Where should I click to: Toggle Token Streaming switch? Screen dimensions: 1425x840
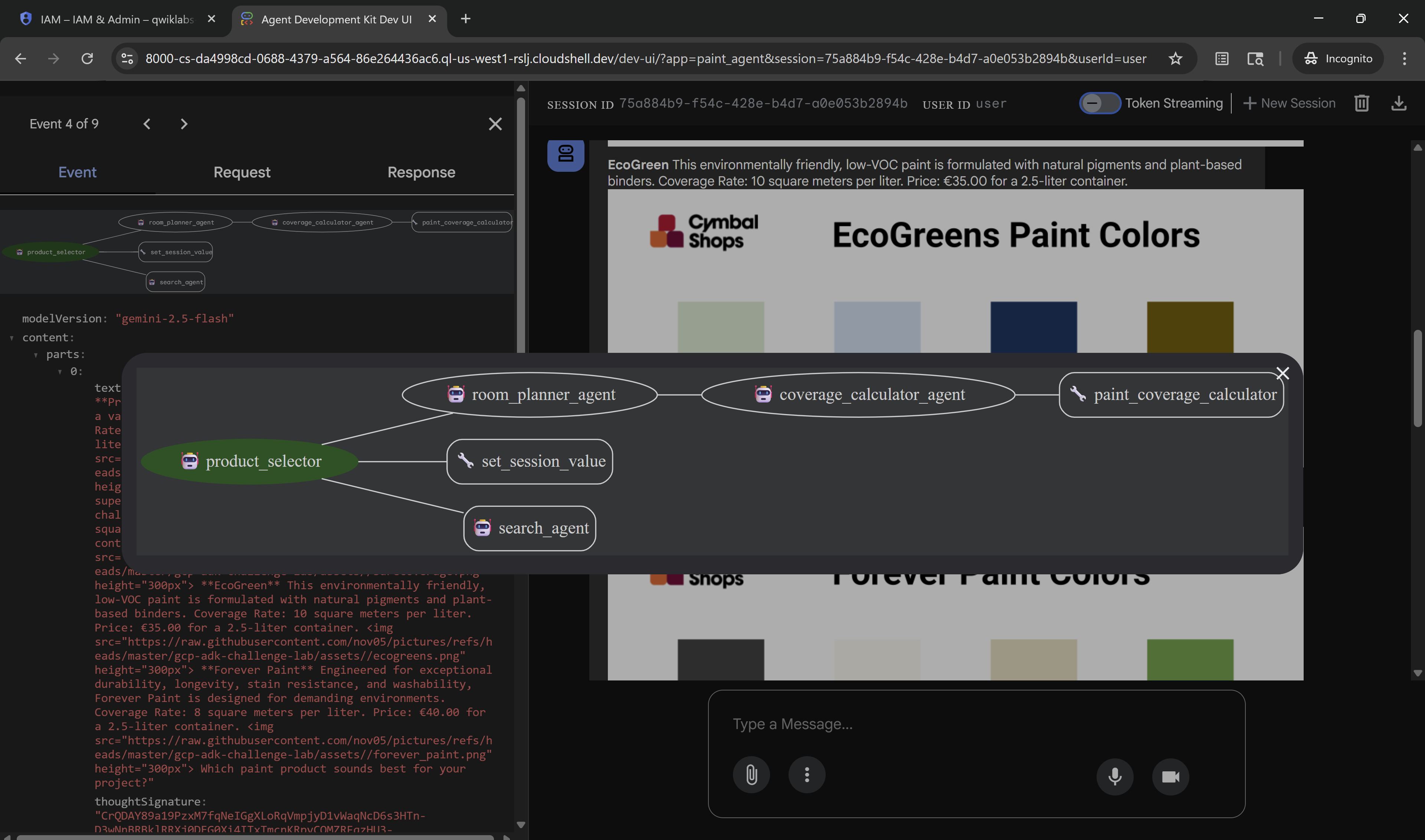(x=1100, y=103)
